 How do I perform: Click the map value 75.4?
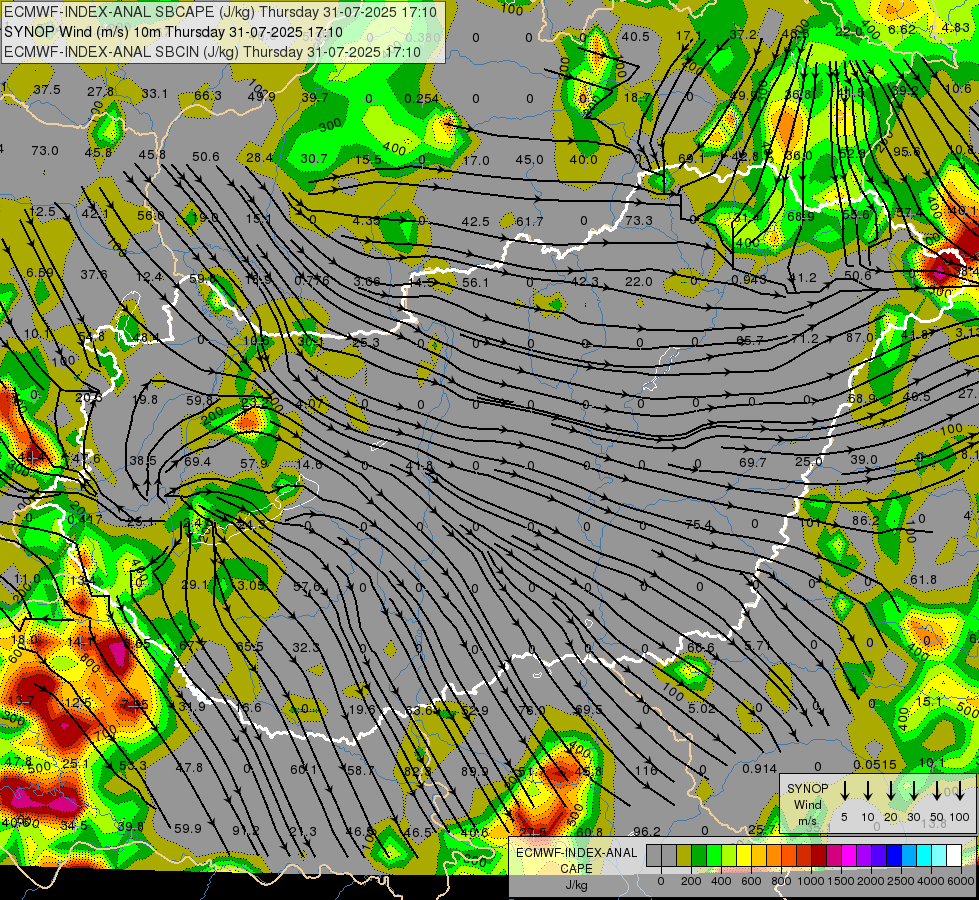click(698, 525)
